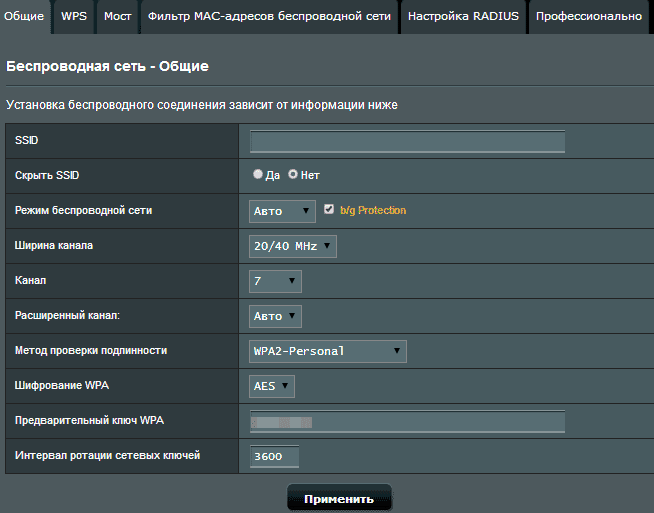The height and width of the screenshot is (513, 654).
Task: Click the Применить button
Action: 339,498
